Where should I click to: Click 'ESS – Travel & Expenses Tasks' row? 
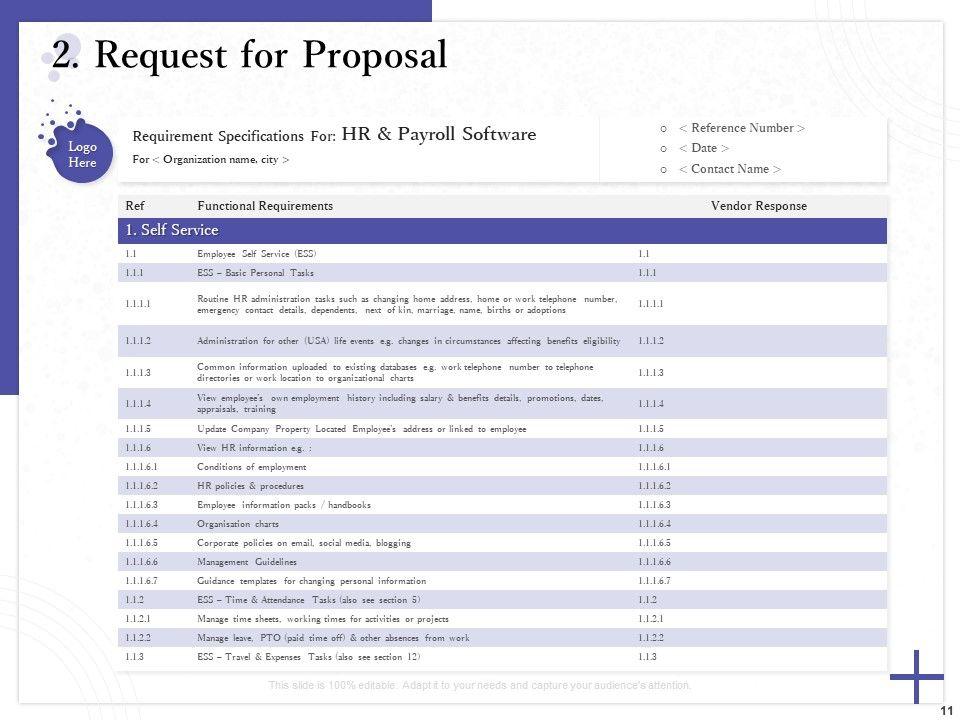click(x=502, y=656)
